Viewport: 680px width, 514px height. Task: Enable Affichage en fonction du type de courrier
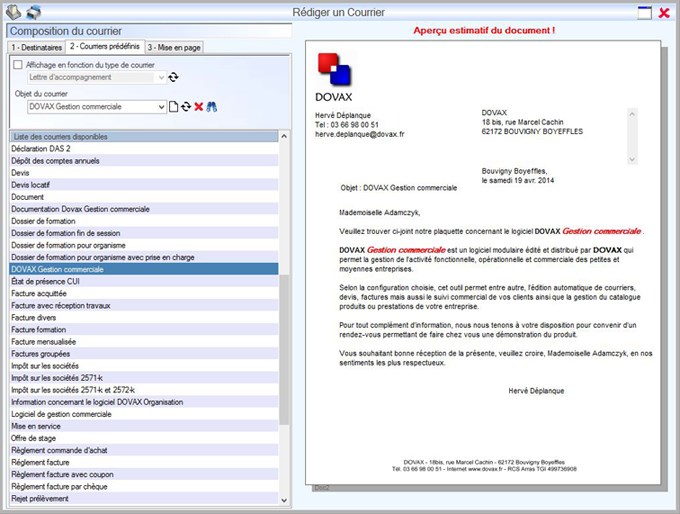click(18, 65)
